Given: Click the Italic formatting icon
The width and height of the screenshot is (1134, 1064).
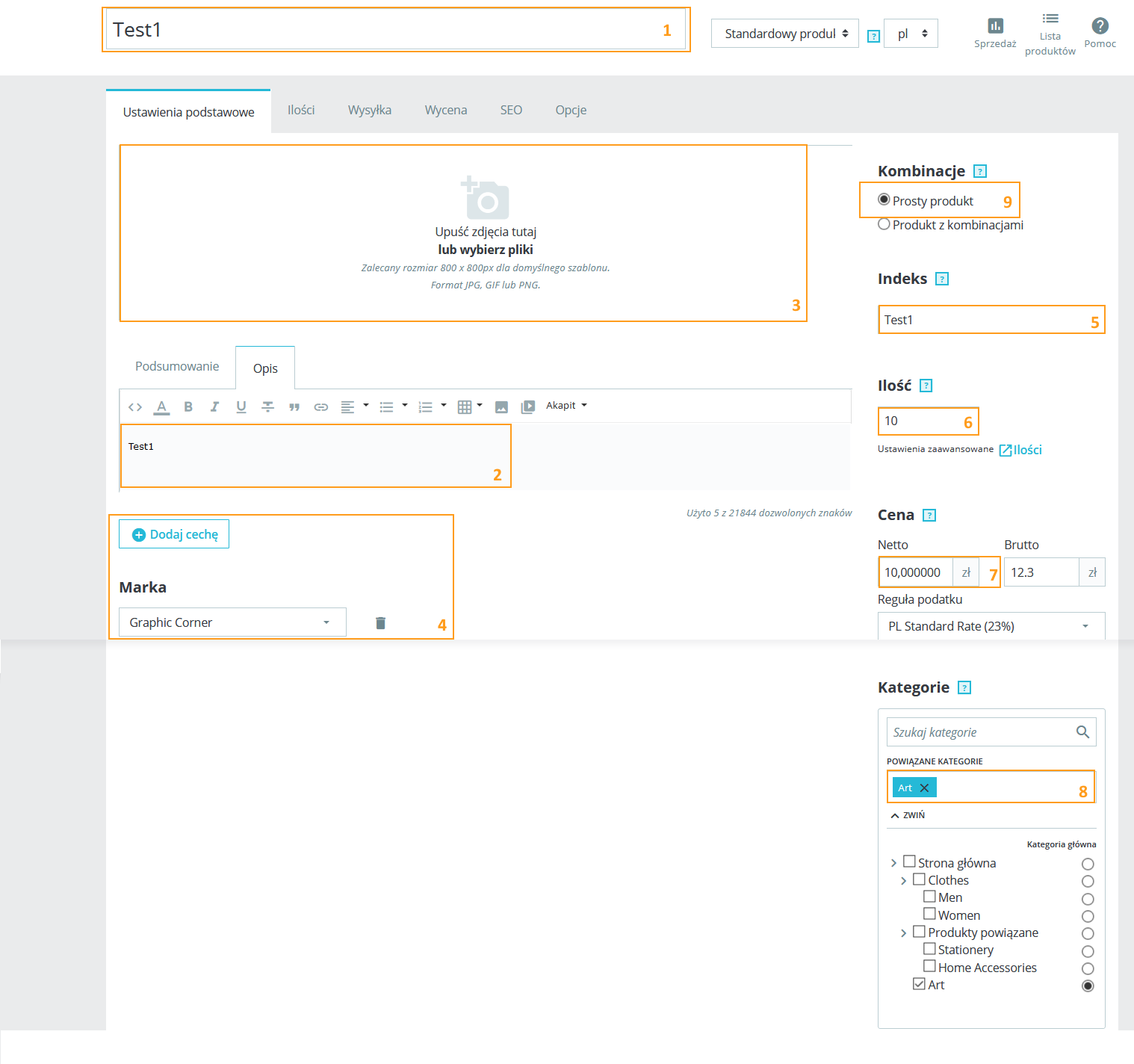Looking at the screenshot, I should (x=214, y=406).
